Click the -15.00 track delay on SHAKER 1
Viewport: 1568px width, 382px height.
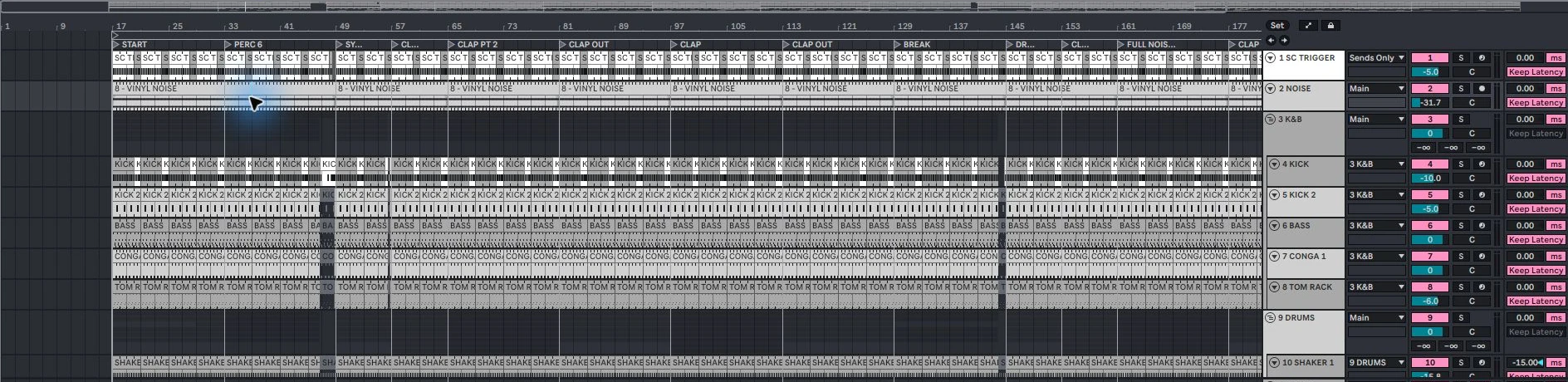(1525, 363)
